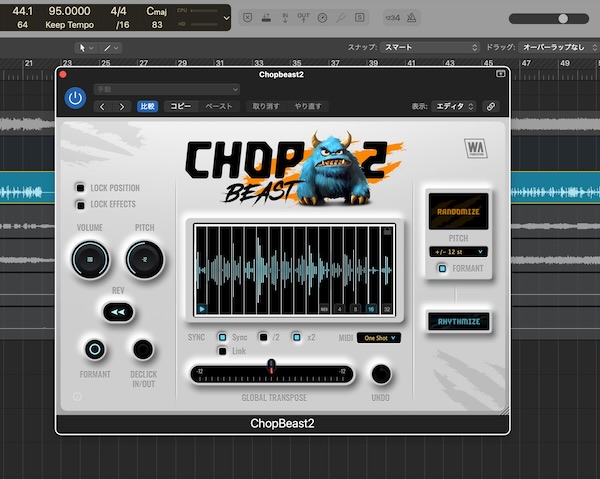Enable the LOCK EFFECTS checkbox
Screen dimensions: 600x479
(x=80, y=205)
